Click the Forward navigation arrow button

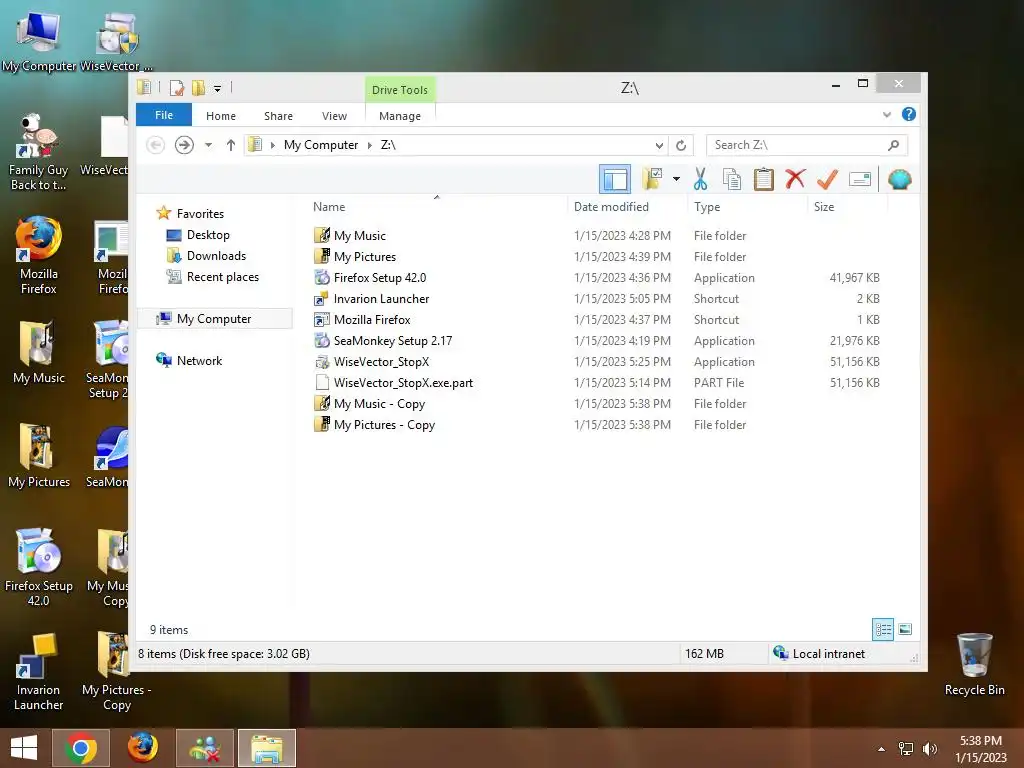pos(184,145)
